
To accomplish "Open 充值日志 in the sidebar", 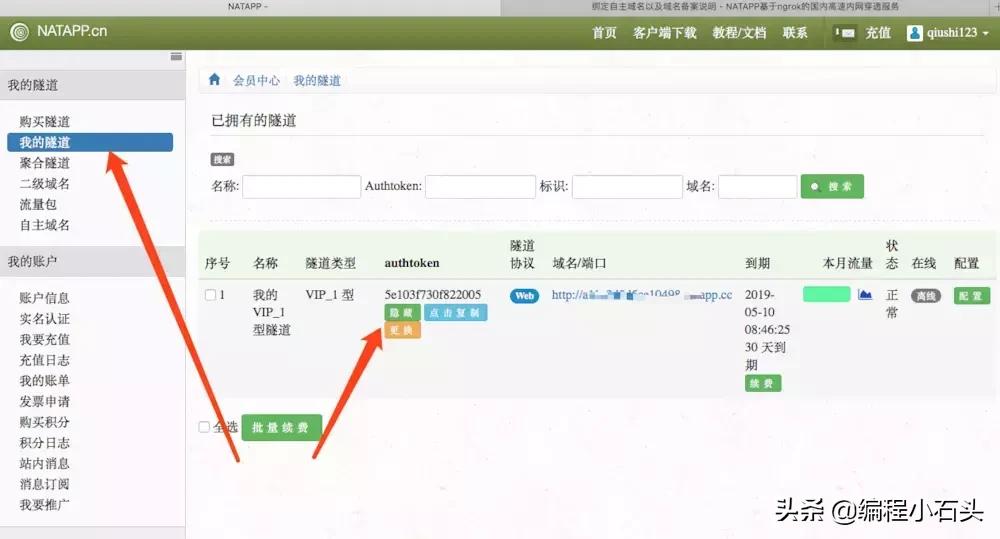I will click(x=45, y=360).
